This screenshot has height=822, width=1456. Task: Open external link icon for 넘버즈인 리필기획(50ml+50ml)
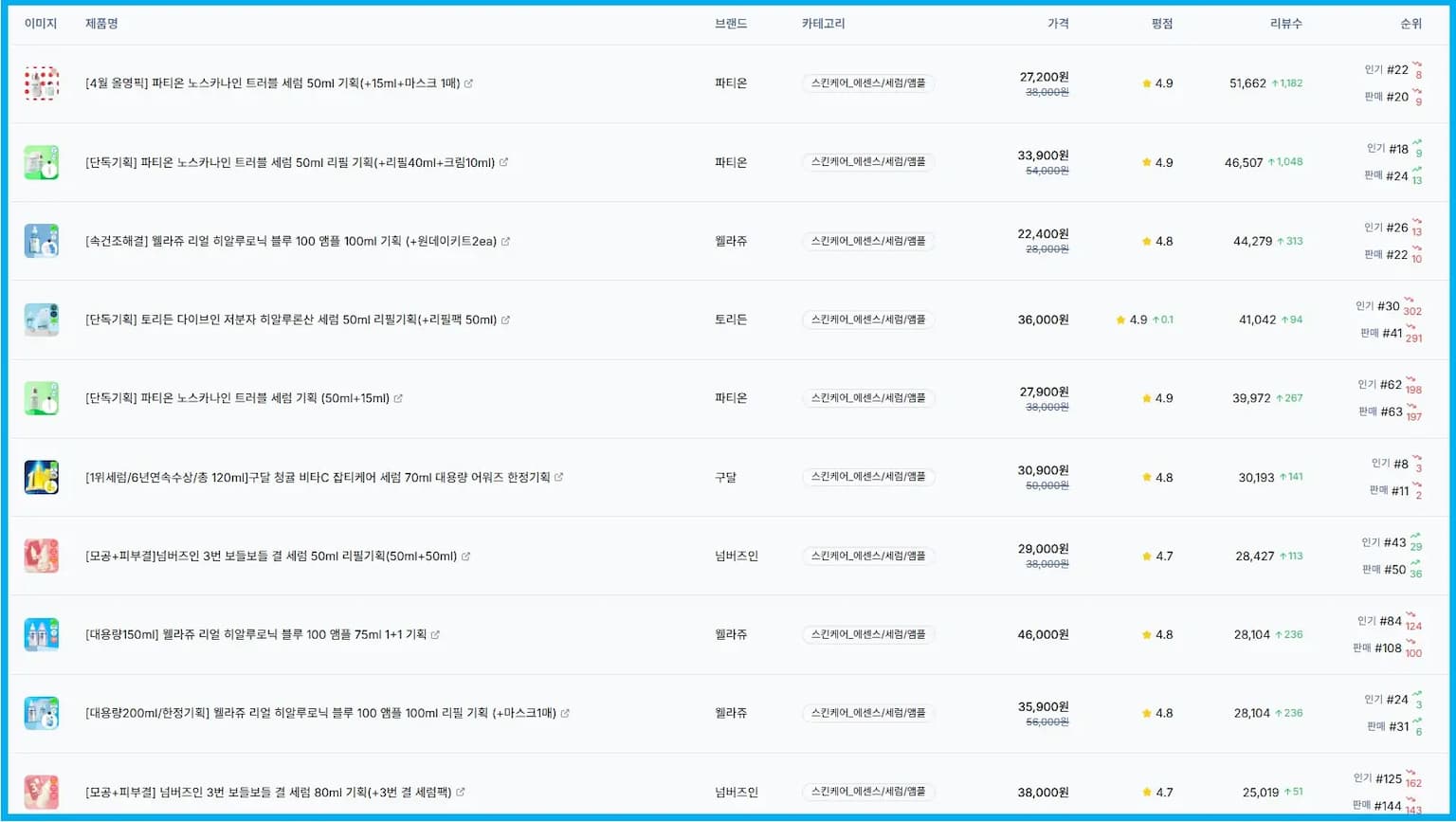465,556
